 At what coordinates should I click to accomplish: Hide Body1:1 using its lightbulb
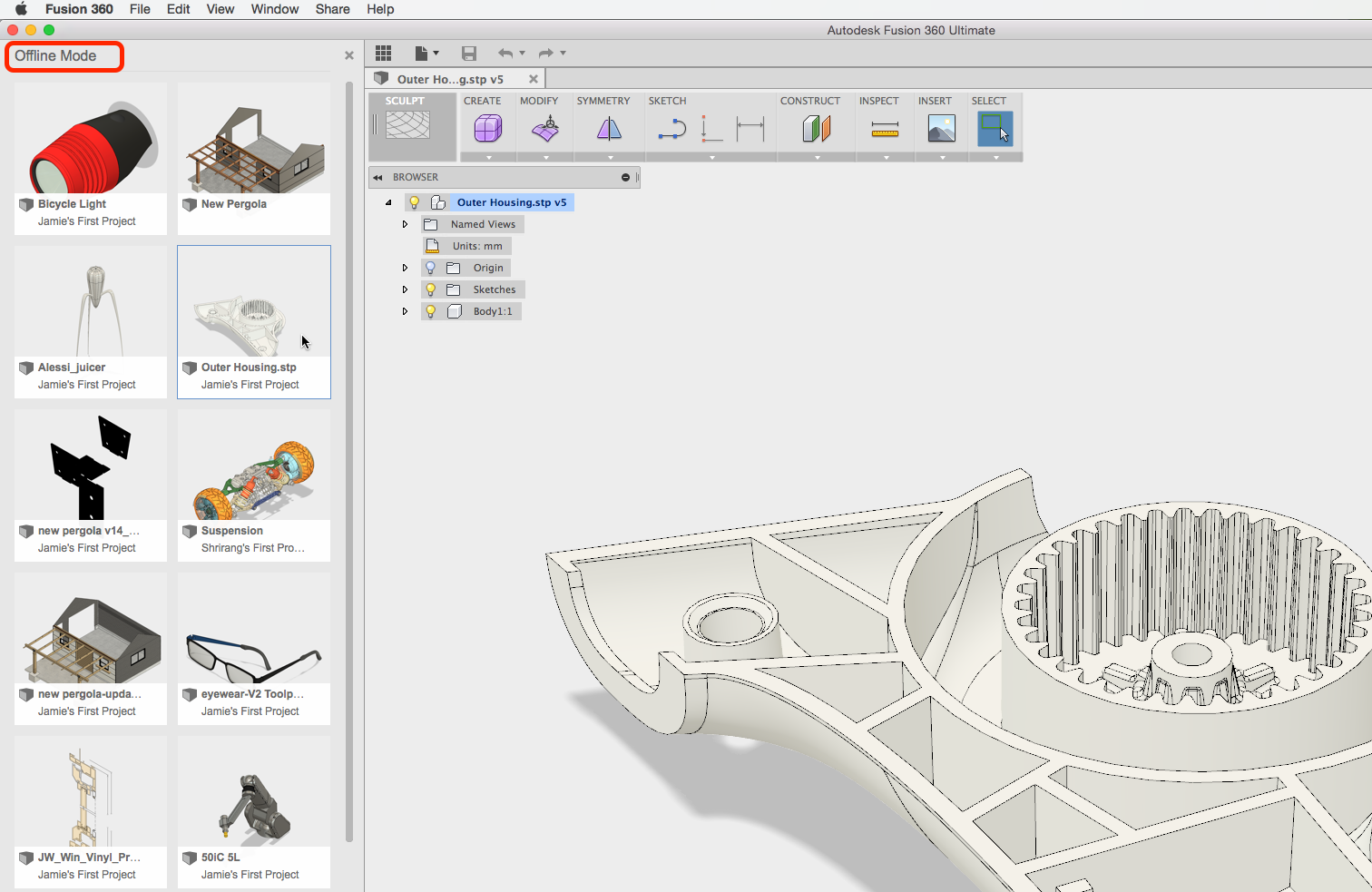click(x=431, y=311)
